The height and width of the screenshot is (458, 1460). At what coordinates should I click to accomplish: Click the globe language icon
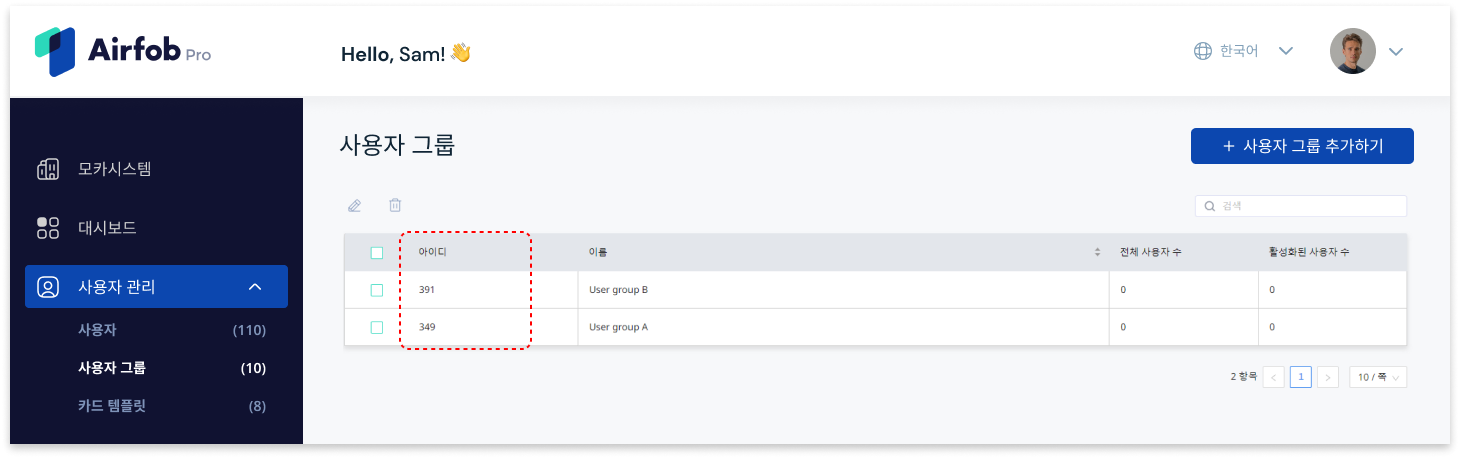click(1203, 51)
